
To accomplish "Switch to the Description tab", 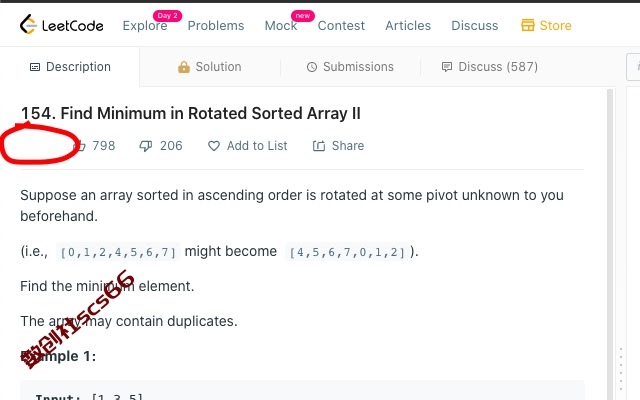I will coord(70,67).
